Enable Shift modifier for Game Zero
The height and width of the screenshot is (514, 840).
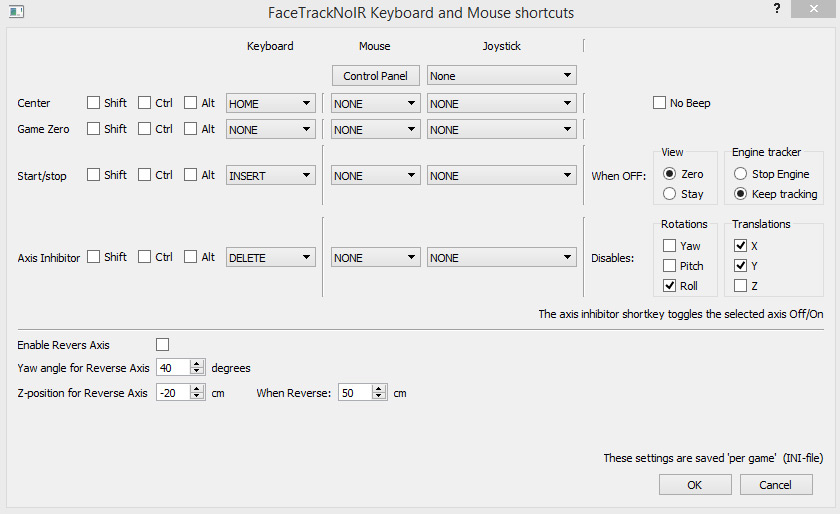pyautogui.click(x=93, y=129)
